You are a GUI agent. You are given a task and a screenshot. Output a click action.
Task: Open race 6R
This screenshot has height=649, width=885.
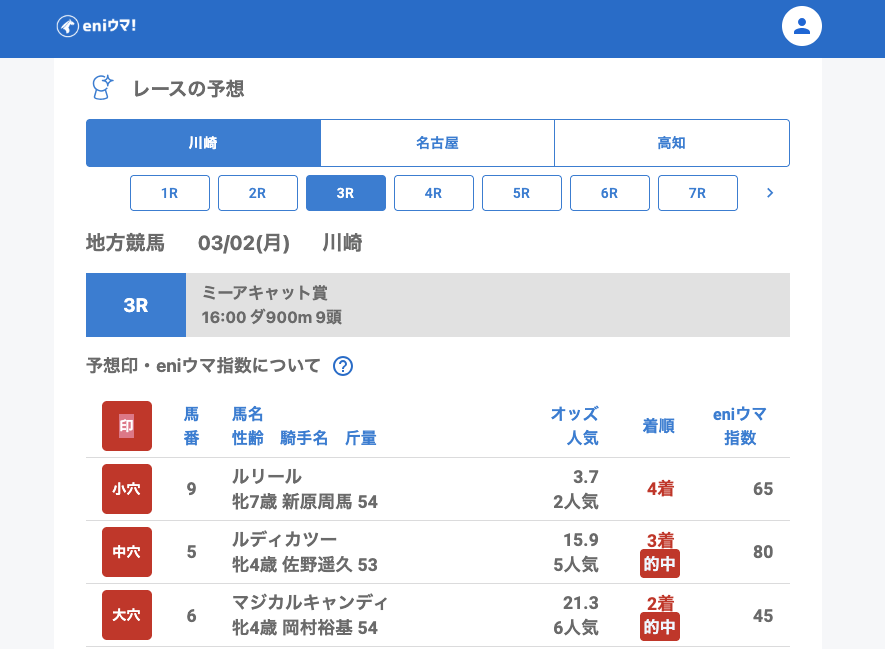pyautogui.click(x=610, y=193)
